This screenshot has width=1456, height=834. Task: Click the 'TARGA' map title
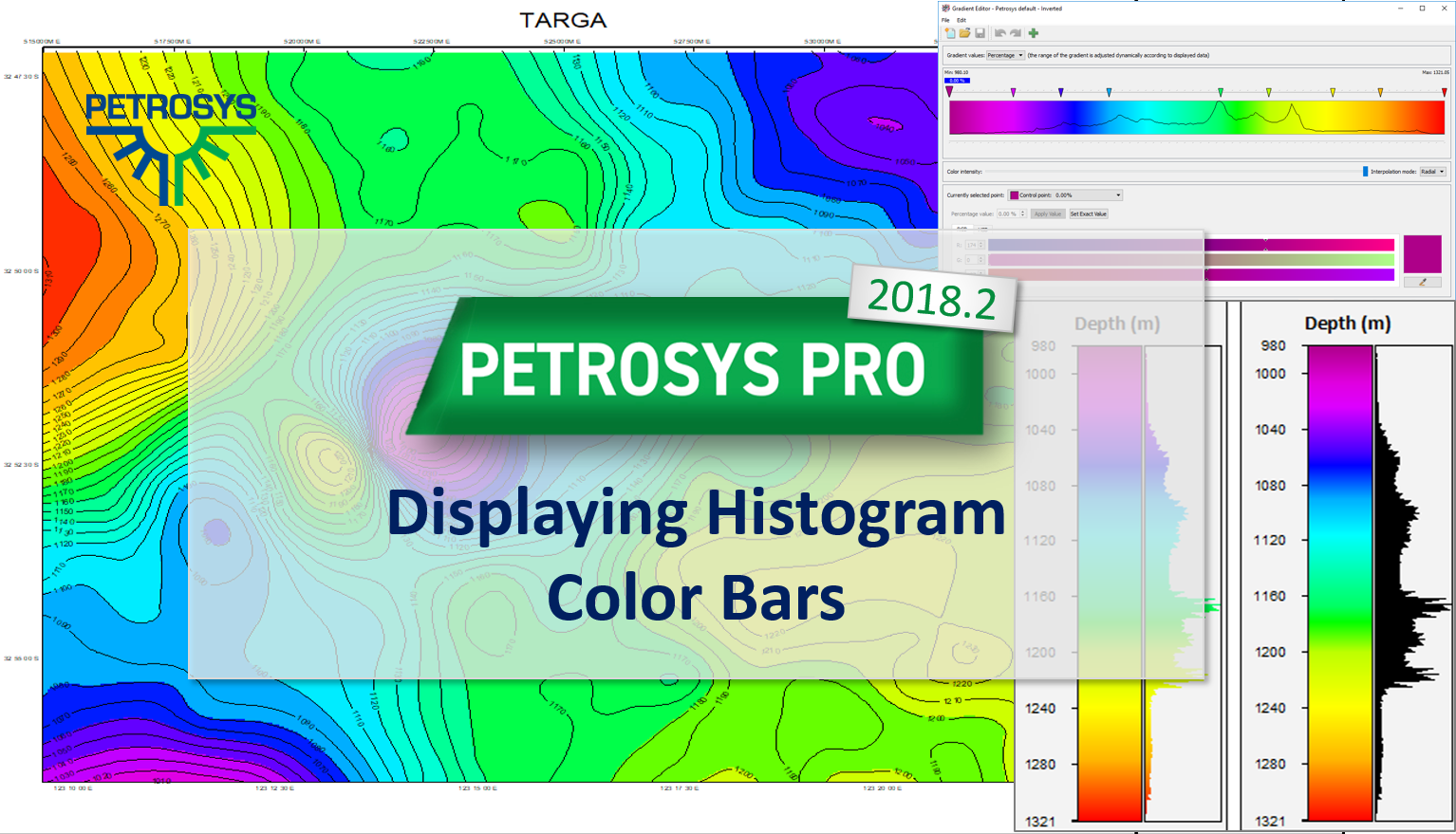click(563, 20)
